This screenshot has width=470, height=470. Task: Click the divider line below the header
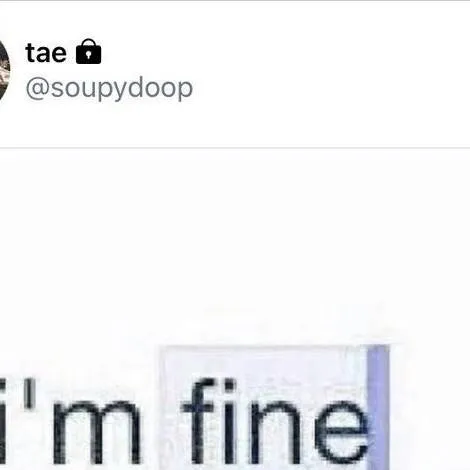[x=235, y=147]
